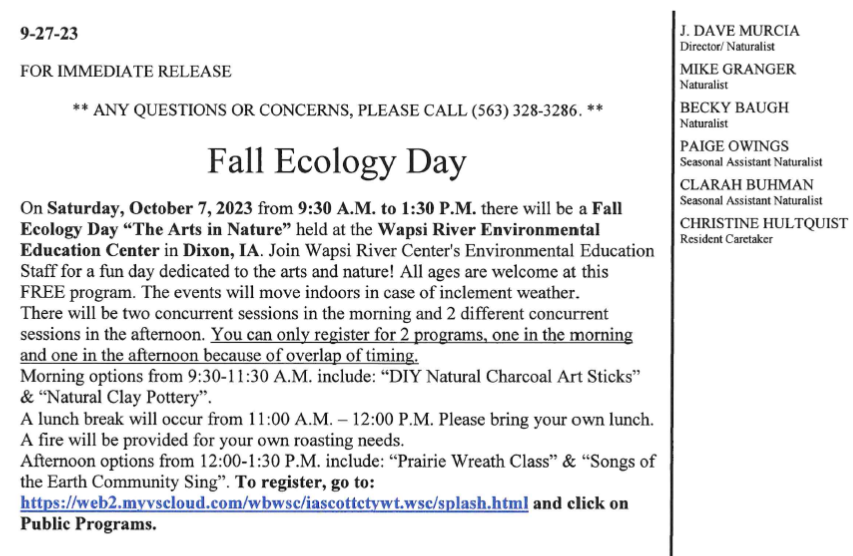The image size is (853, 556).
Task: Open the web2.myvscloud.com registration link
Action: (273, 504)
